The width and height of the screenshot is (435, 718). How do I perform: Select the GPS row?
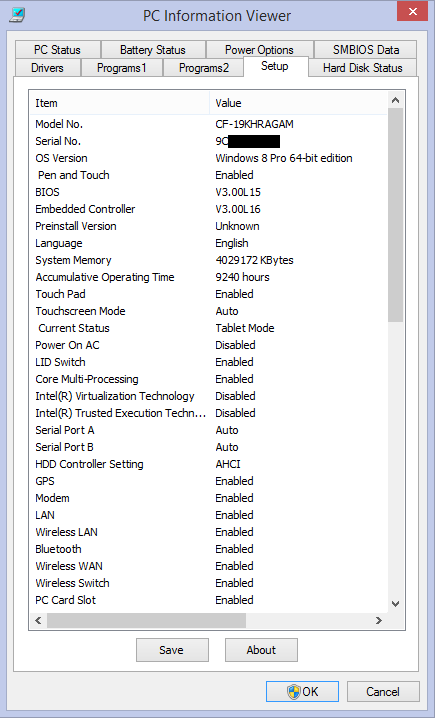click(208, 481)
